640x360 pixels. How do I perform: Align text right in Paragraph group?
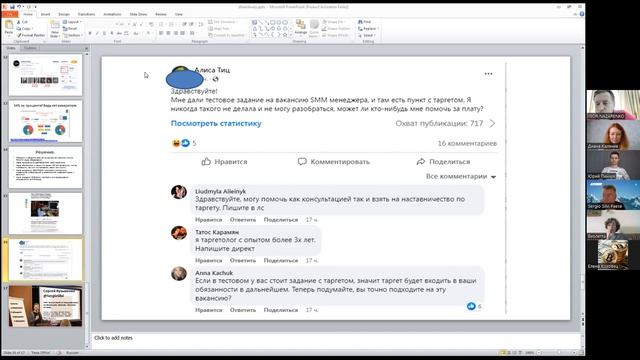pyautogui.click(x=176, y=33)
